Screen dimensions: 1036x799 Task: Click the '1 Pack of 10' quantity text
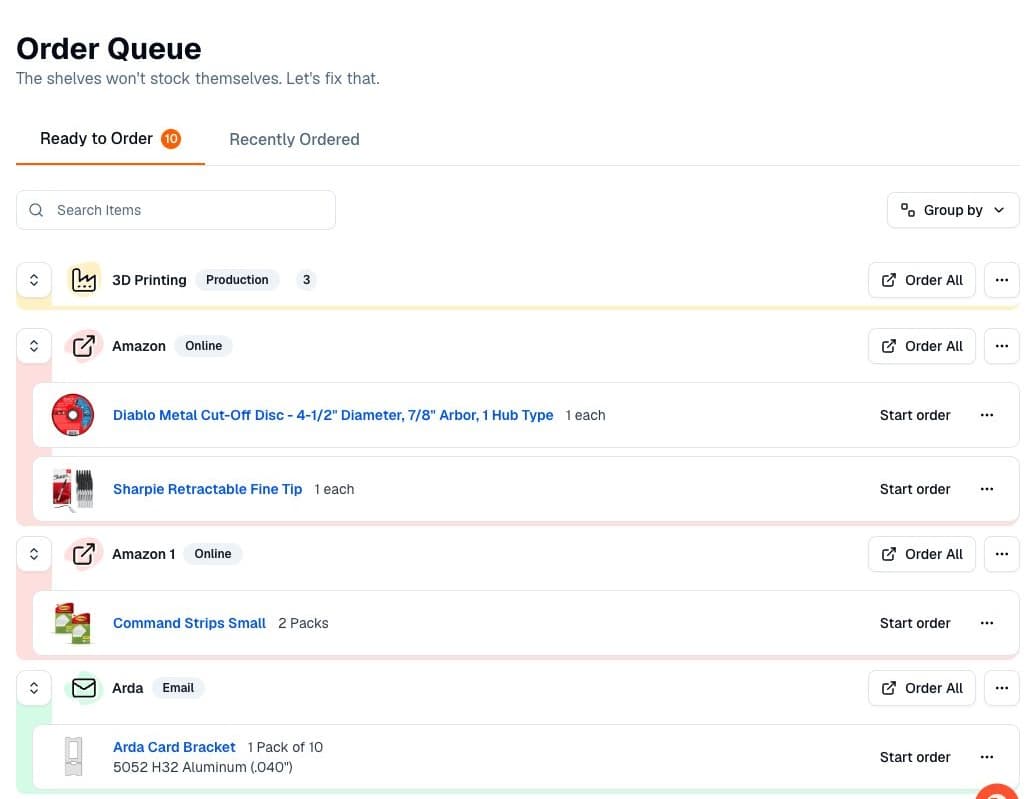pos(285,747)
